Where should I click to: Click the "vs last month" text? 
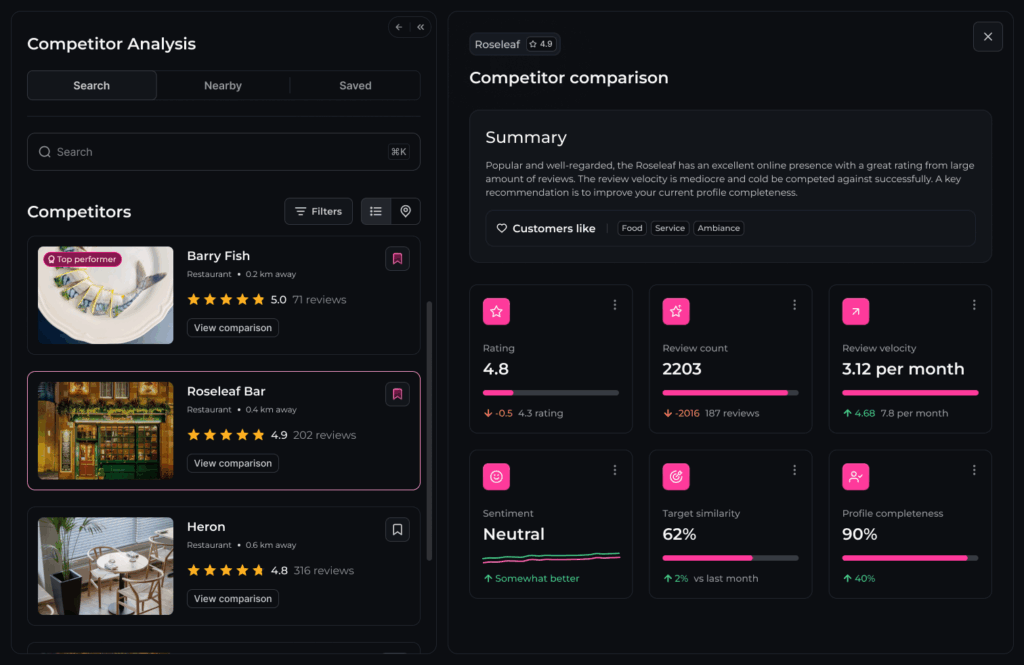726,579
